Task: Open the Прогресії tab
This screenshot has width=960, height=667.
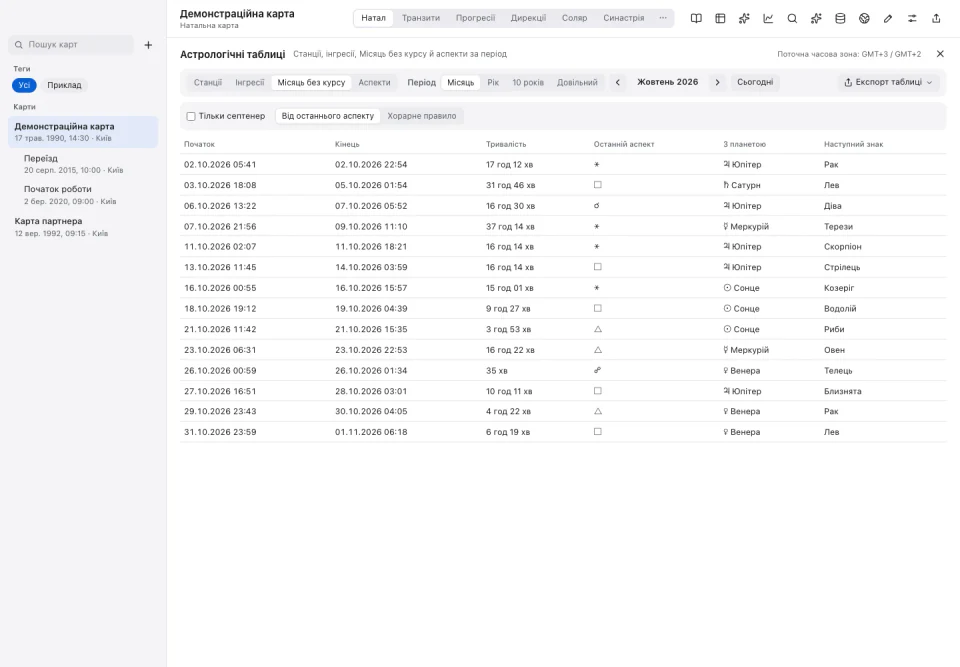Action: 475,18
